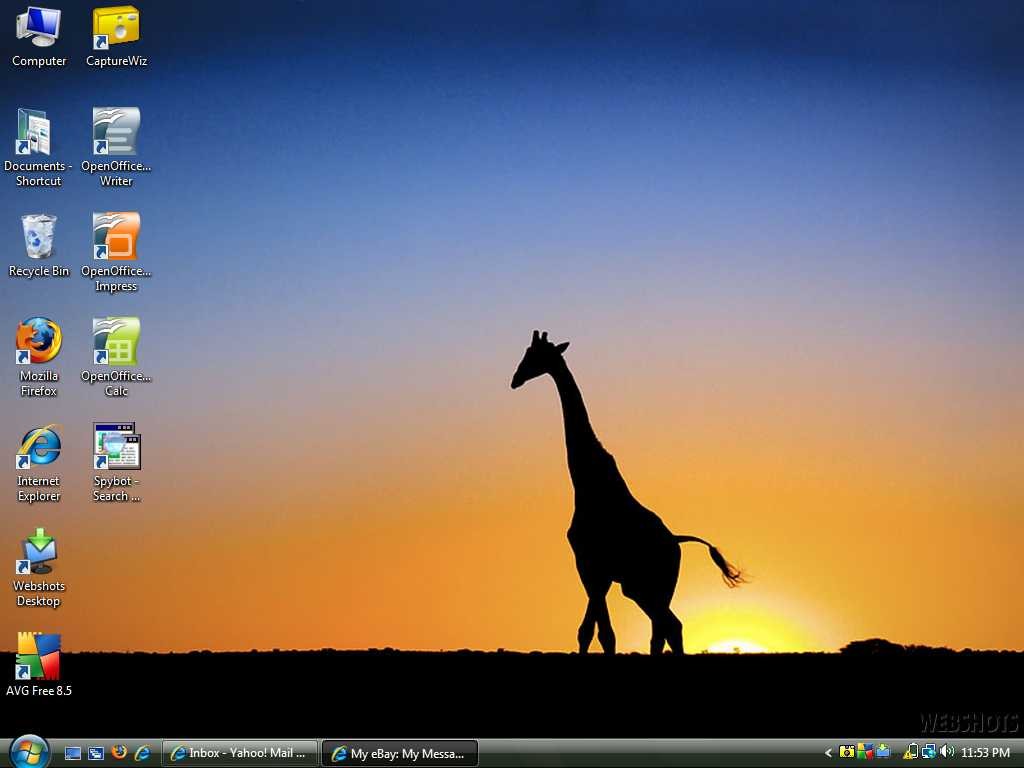
Task: Expand hidden system tray icons arrow
Action: pos(828,753)
